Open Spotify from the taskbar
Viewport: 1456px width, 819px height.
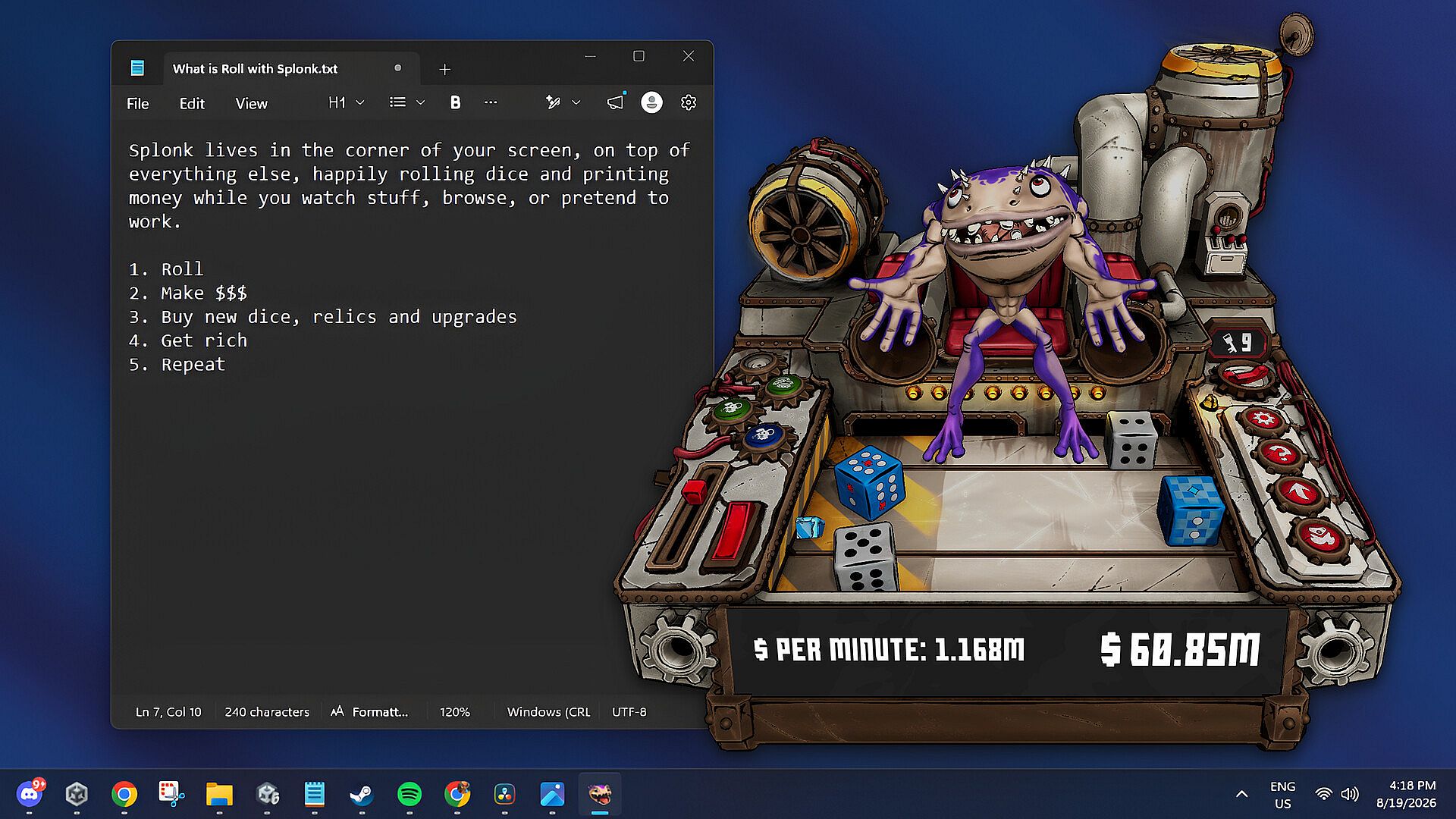[409, 794]
